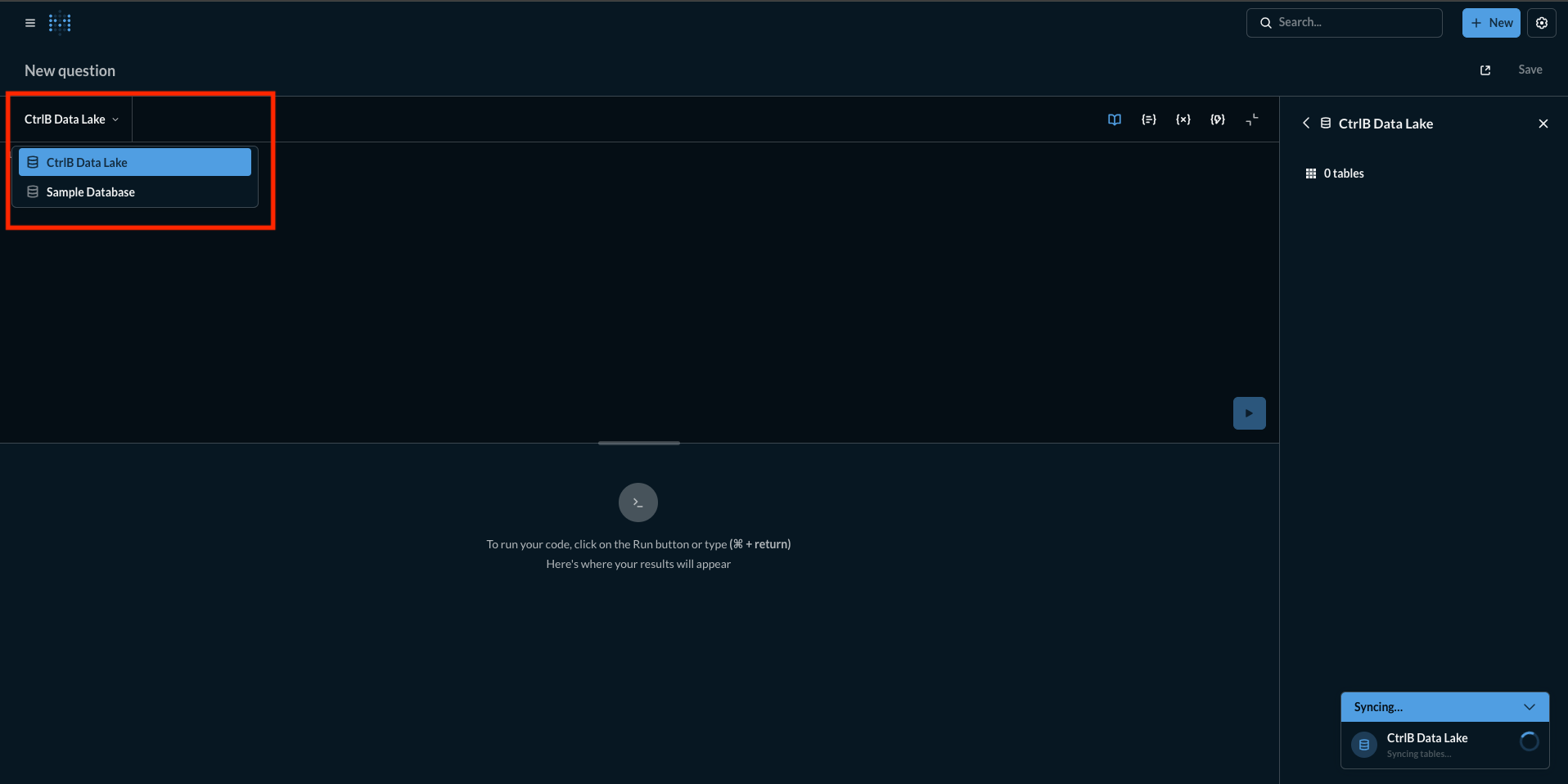This screenshot has height=784, width=1568.
Task: Open the data reference book panel
Action: [x=1114, y=119]
